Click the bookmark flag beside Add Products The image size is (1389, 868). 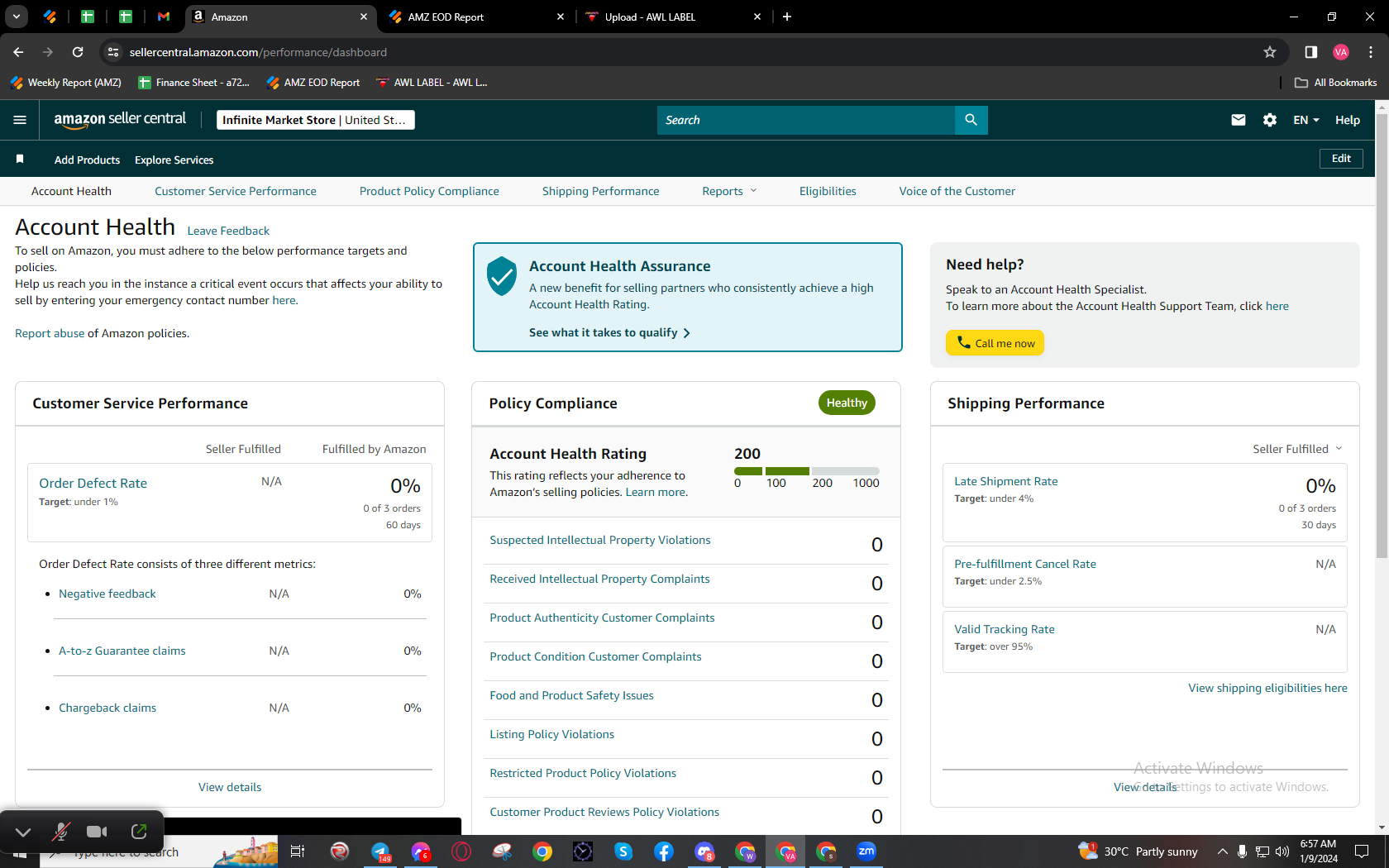tap(20, 159)
